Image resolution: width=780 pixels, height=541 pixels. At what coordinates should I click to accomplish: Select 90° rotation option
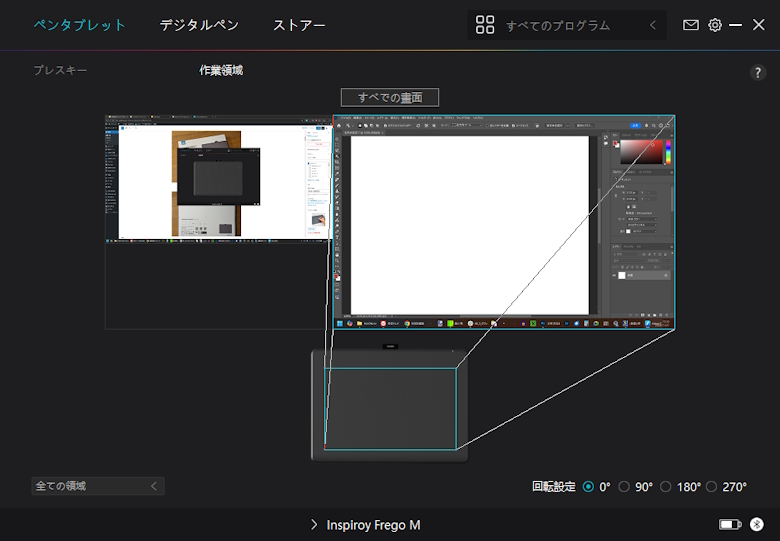click(x=624, y=487)
